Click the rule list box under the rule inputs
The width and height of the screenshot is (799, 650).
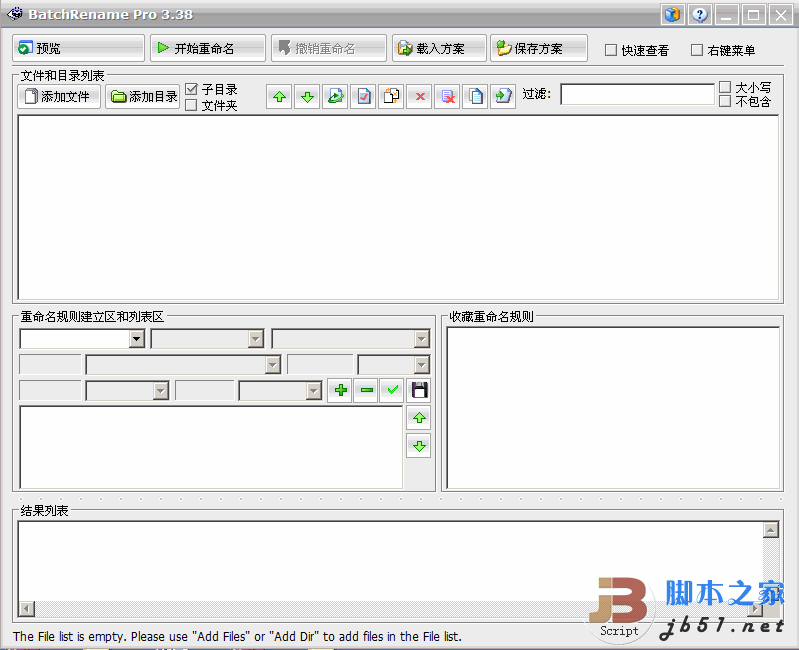(x=211, y=447)
